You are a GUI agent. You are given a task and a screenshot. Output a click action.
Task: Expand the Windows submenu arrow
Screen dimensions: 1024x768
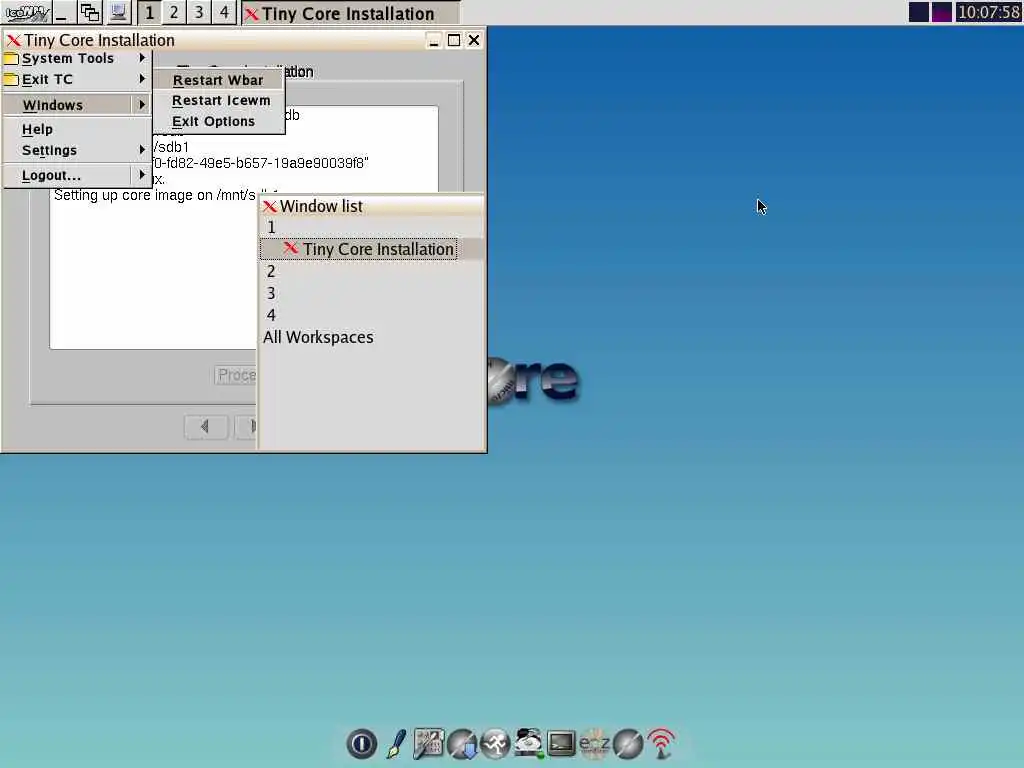coord(142,105)
